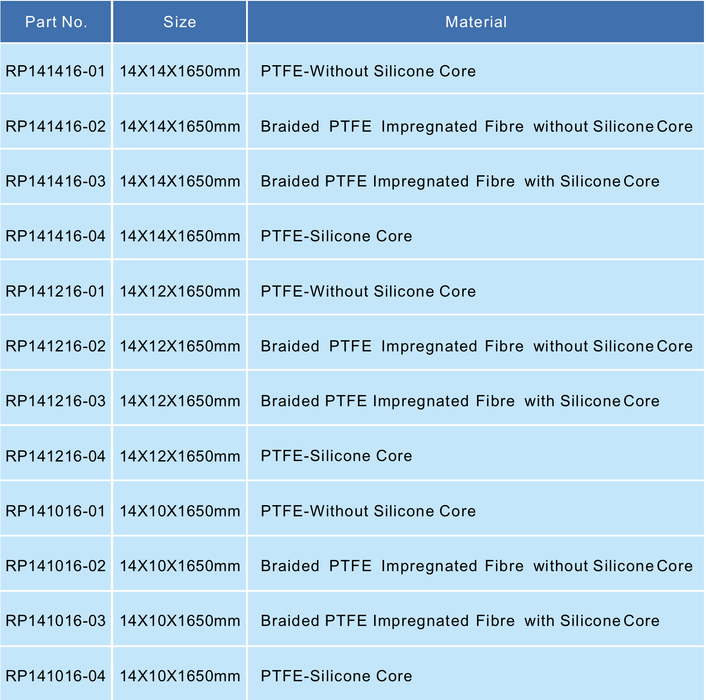Select part number RP141416-04
Viewport: 706px width, 700px height.
pos(56,237)
